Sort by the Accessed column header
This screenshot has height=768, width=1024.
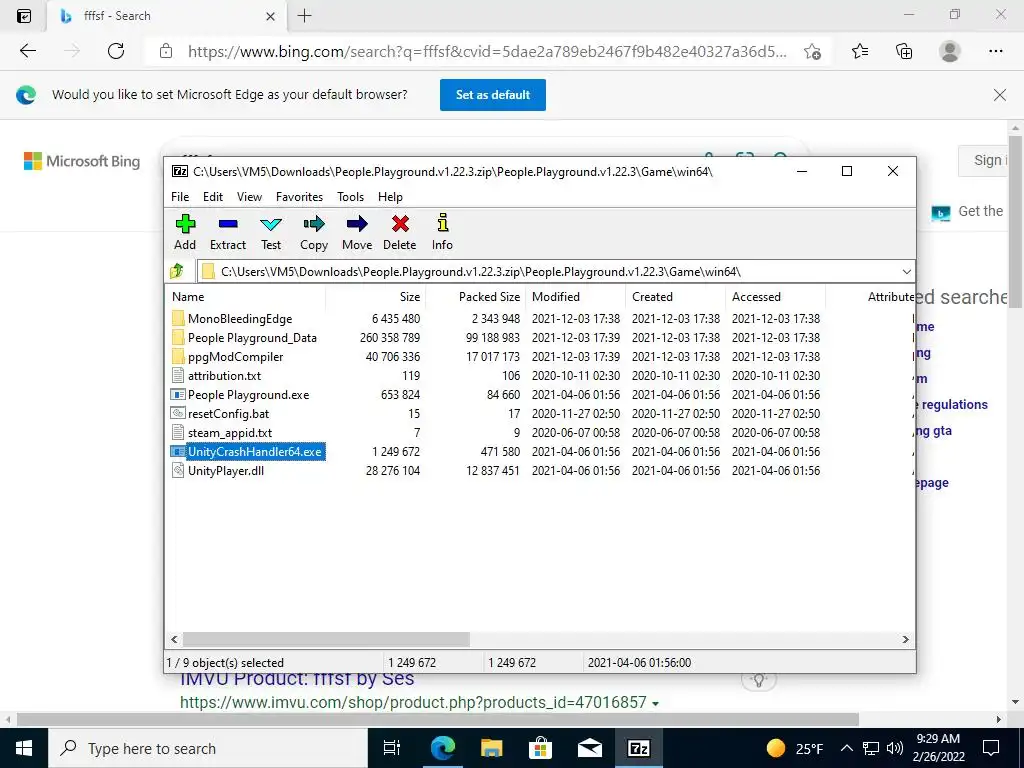pos(775,296)
